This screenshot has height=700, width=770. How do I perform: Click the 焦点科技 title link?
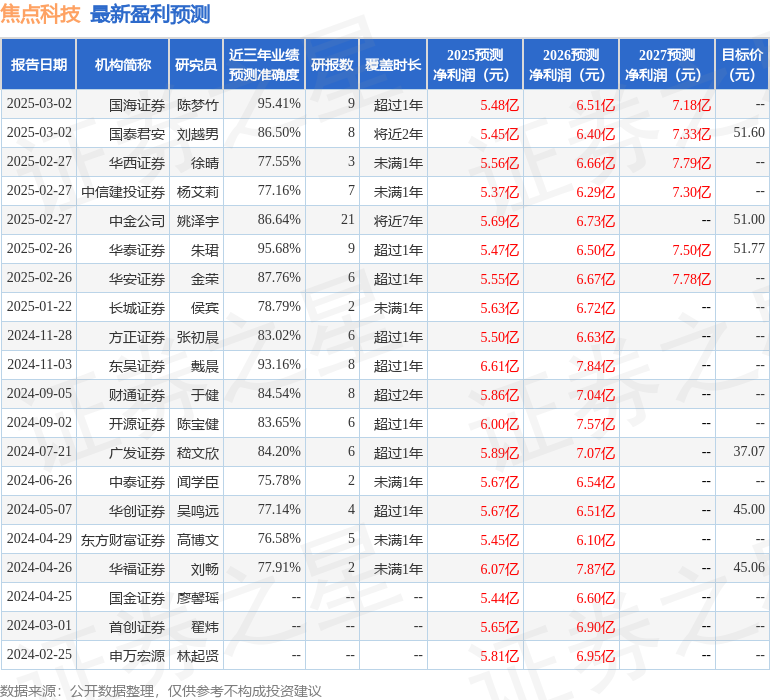(41, 14)
